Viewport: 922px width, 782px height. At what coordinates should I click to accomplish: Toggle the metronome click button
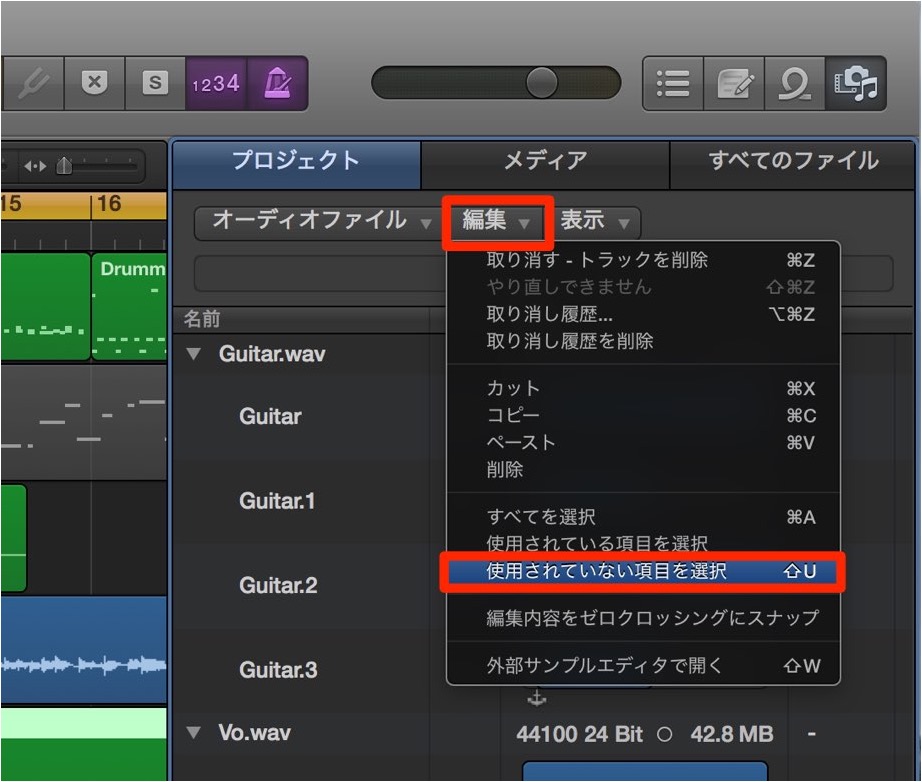(277, 83)
